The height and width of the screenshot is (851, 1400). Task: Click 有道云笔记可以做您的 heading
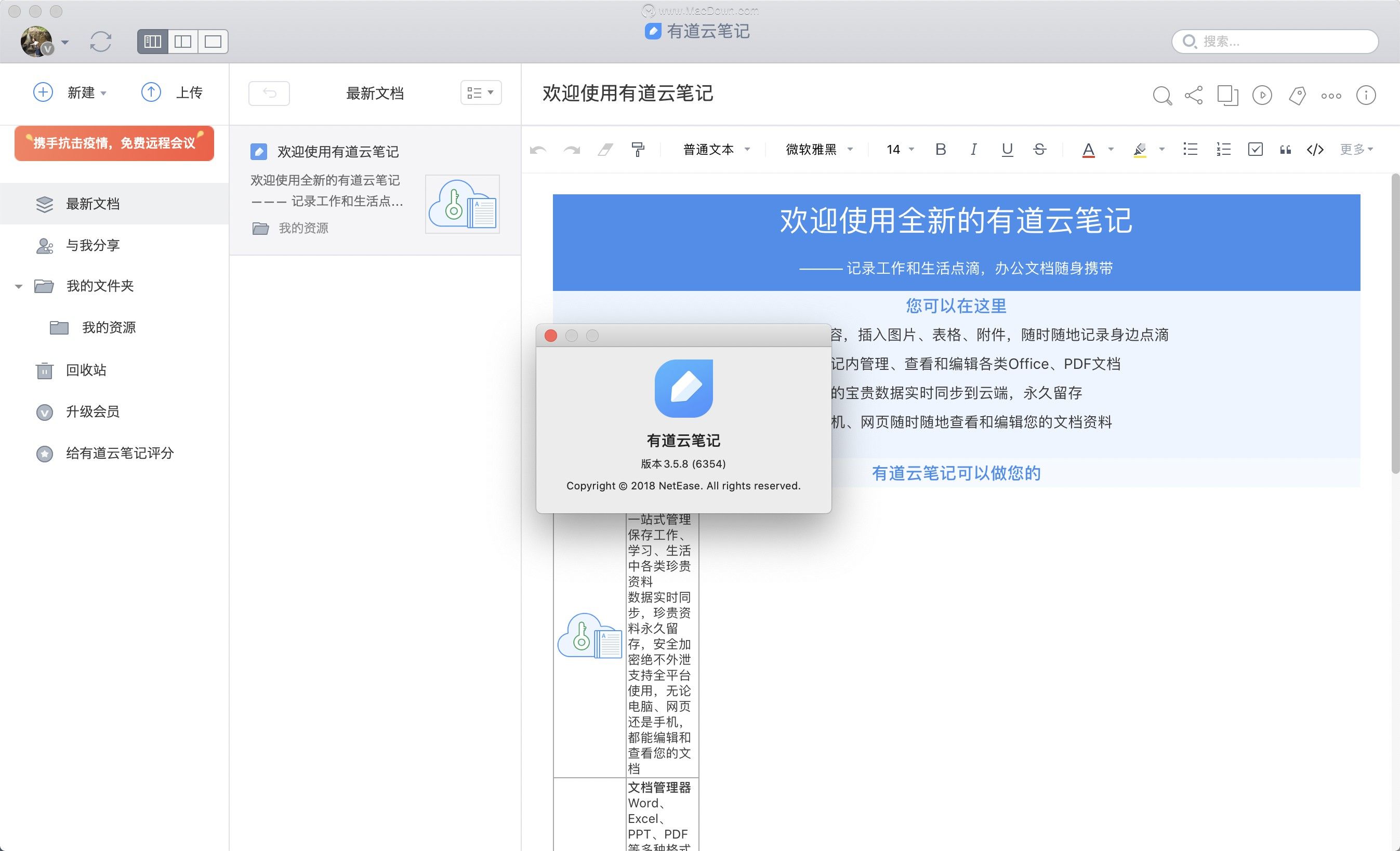[956, 473]
